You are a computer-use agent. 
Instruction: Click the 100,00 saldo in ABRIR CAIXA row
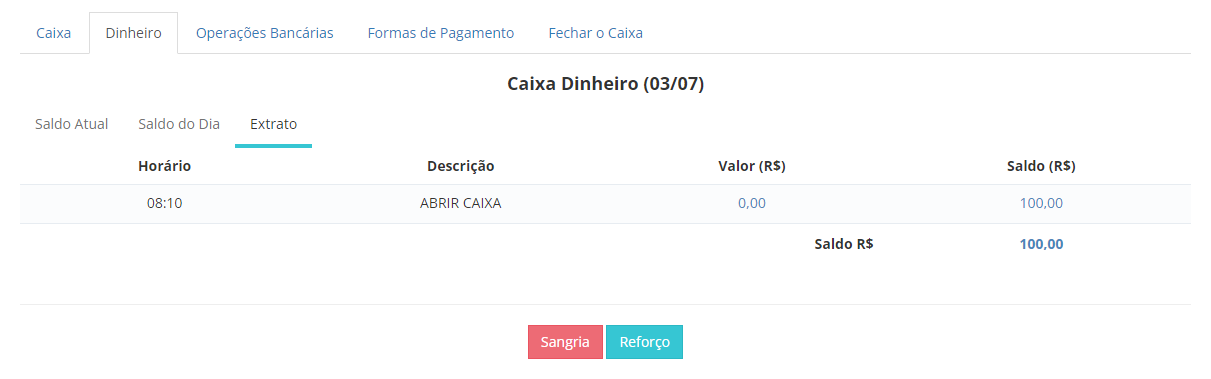tap(1041, 203)
